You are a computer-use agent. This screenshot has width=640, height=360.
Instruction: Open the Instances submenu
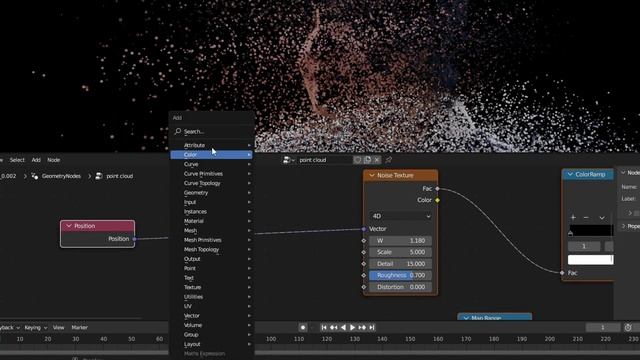211,211
